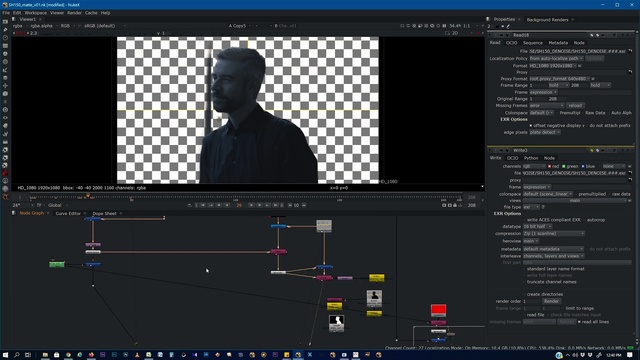Click the yellow Roto node near the magenta node
Screen dimensions: 640x360
tap(376, 278)
